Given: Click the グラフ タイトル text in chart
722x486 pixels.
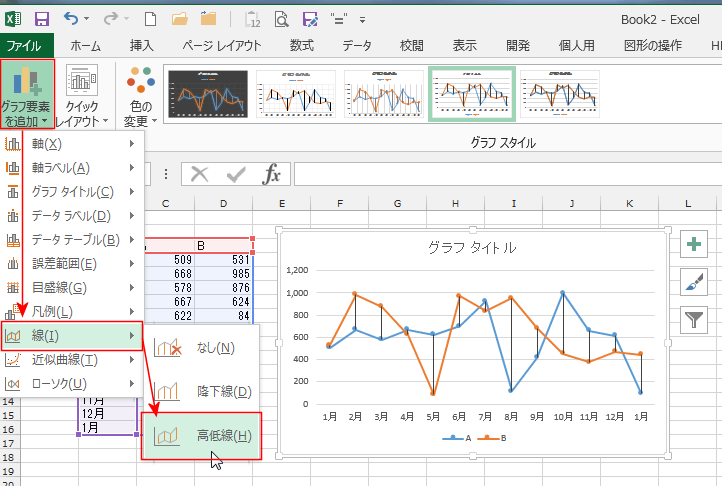Looking at the screenshot, I should 471,248.
